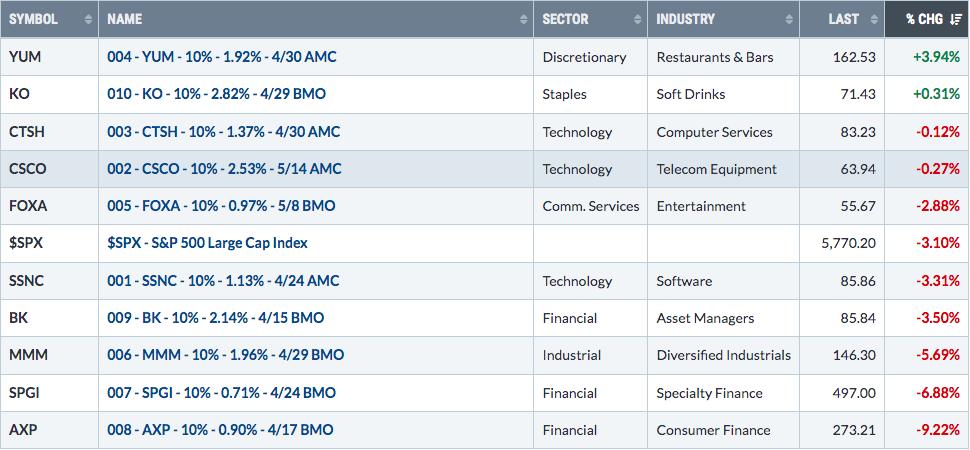Select the highlighted CSCO row link

pos(224,169)
